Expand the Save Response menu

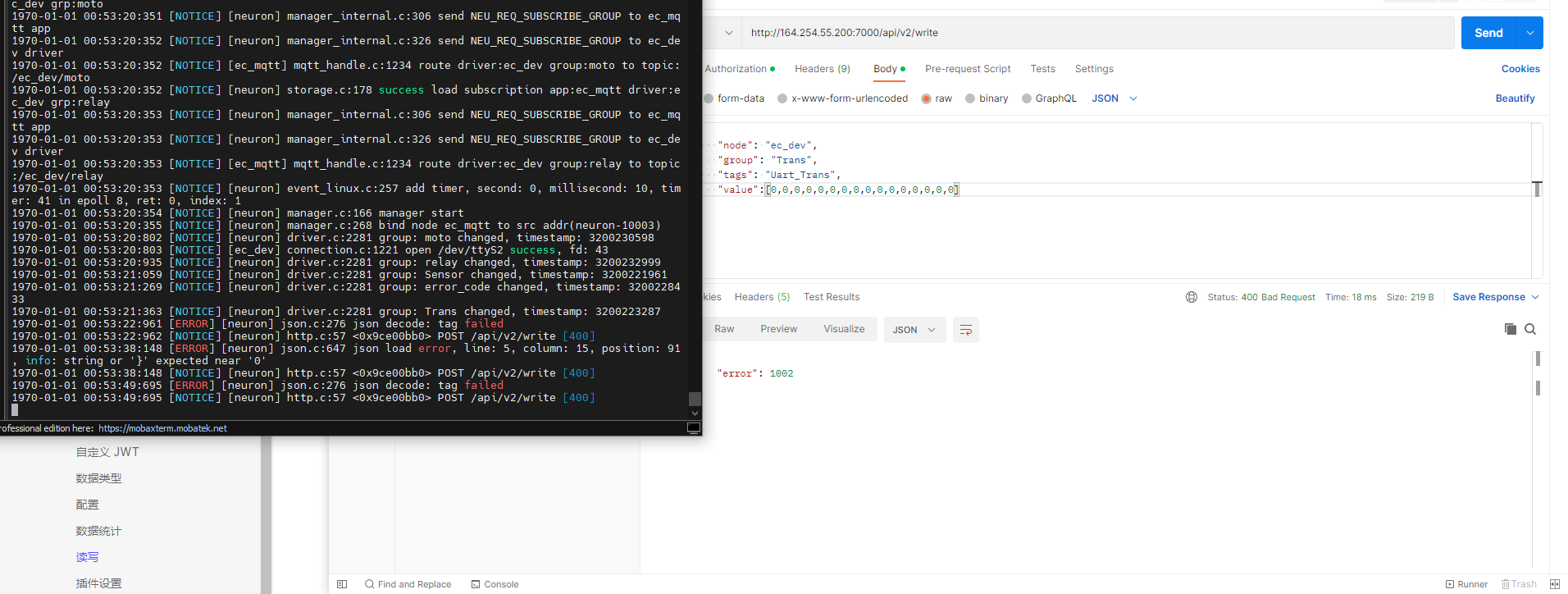(1496, 297)
